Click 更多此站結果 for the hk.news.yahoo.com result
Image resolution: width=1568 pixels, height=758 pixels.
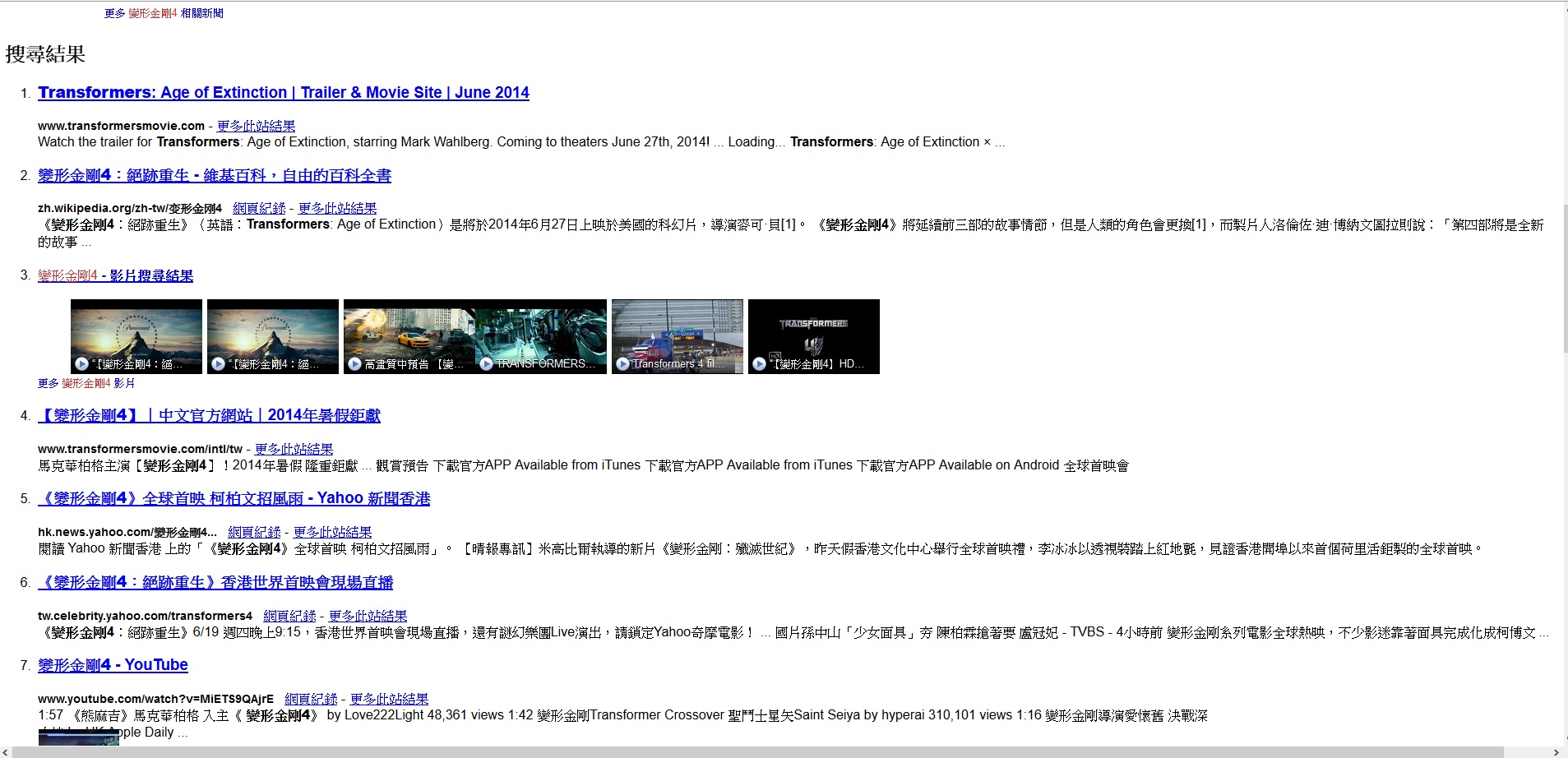click(332, 533)
